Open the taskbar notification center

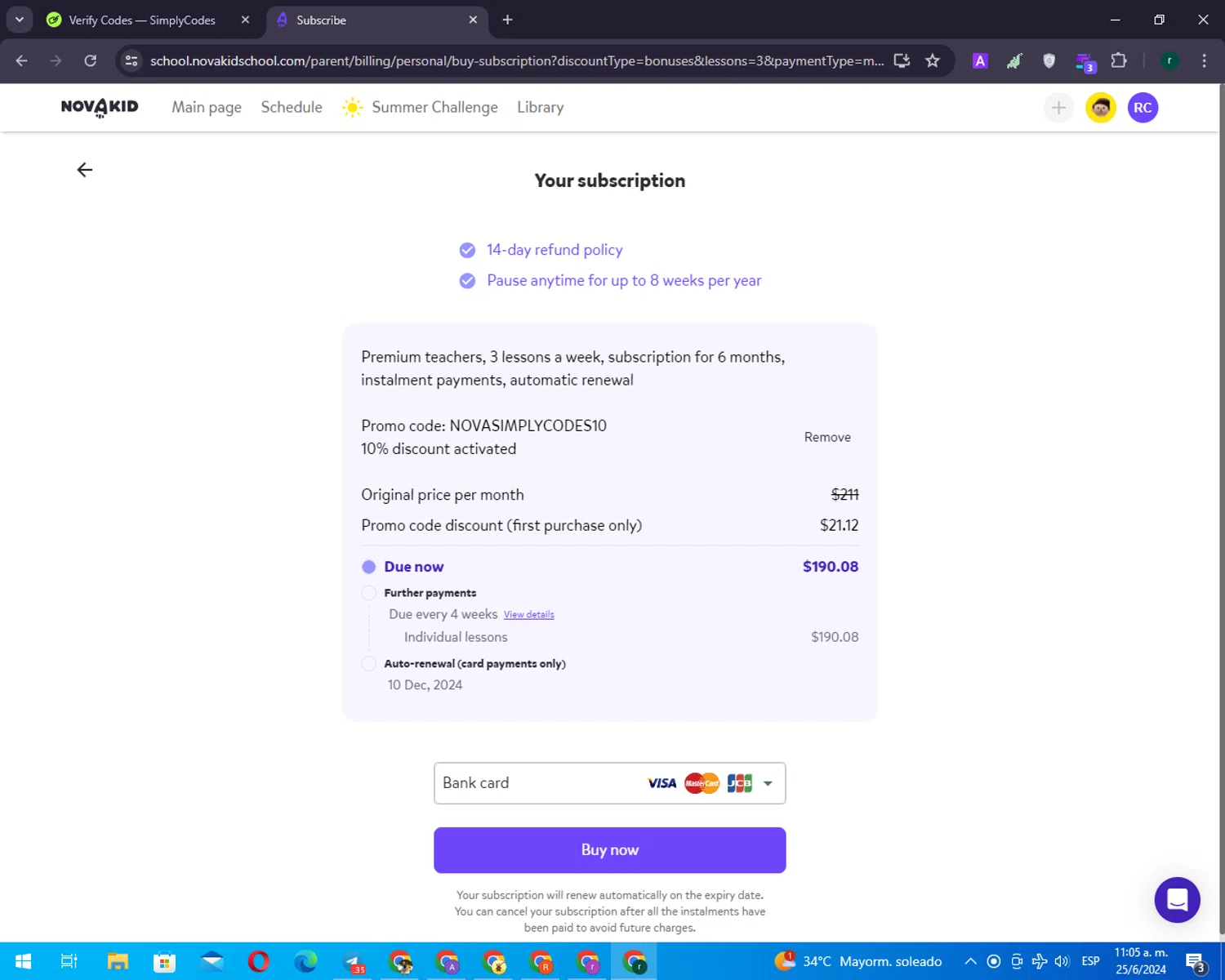[x=1196, y=962]
